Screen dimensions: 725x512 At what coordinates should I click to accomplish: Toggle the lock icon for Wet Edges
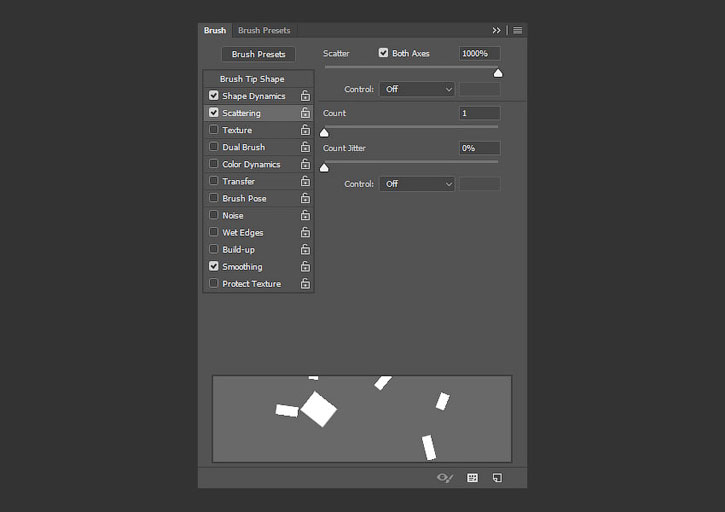click(x=305, y=233)
